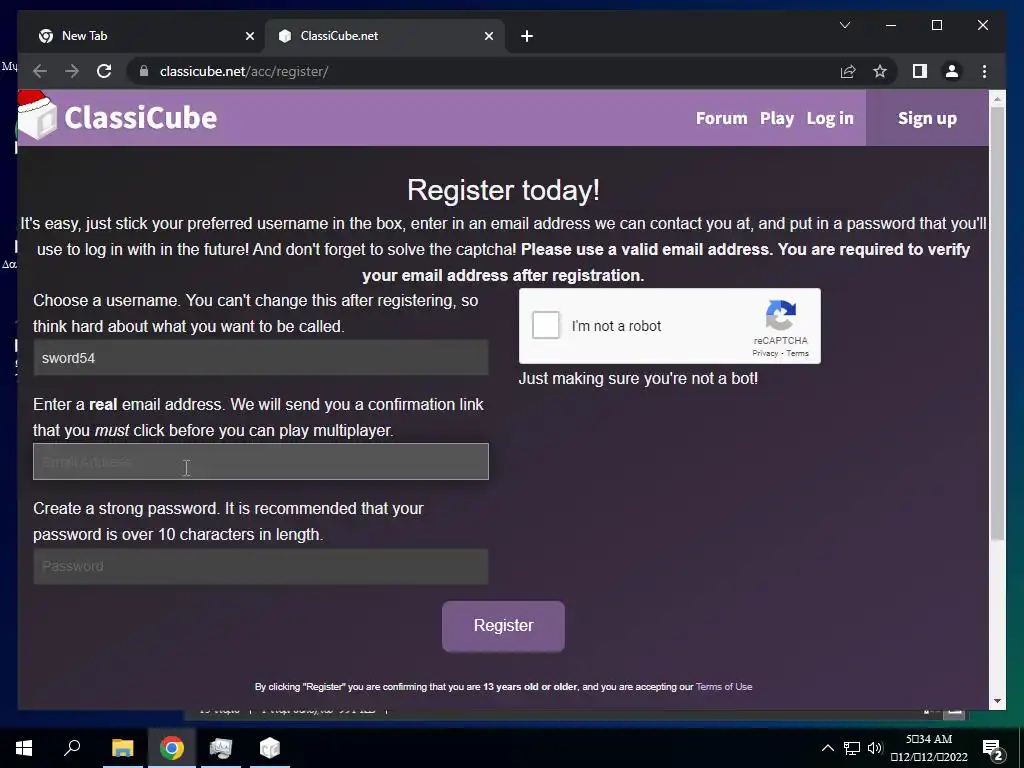Open the Forum nav link
Image resolution: width=1024 pixels, height=768 pixels.
[x=721, y=118]
